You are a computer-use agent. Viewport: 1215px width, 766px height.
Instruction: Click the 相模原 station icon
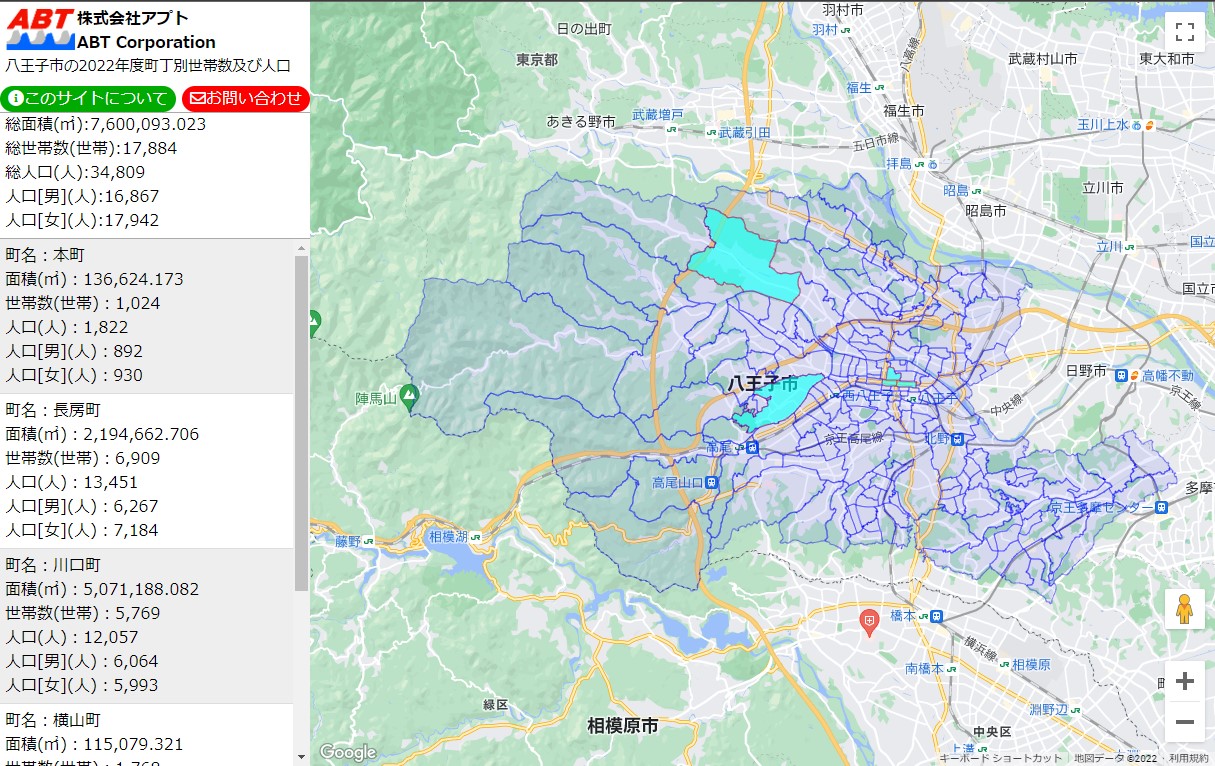pyautogui.click(x=1002, y=664)
